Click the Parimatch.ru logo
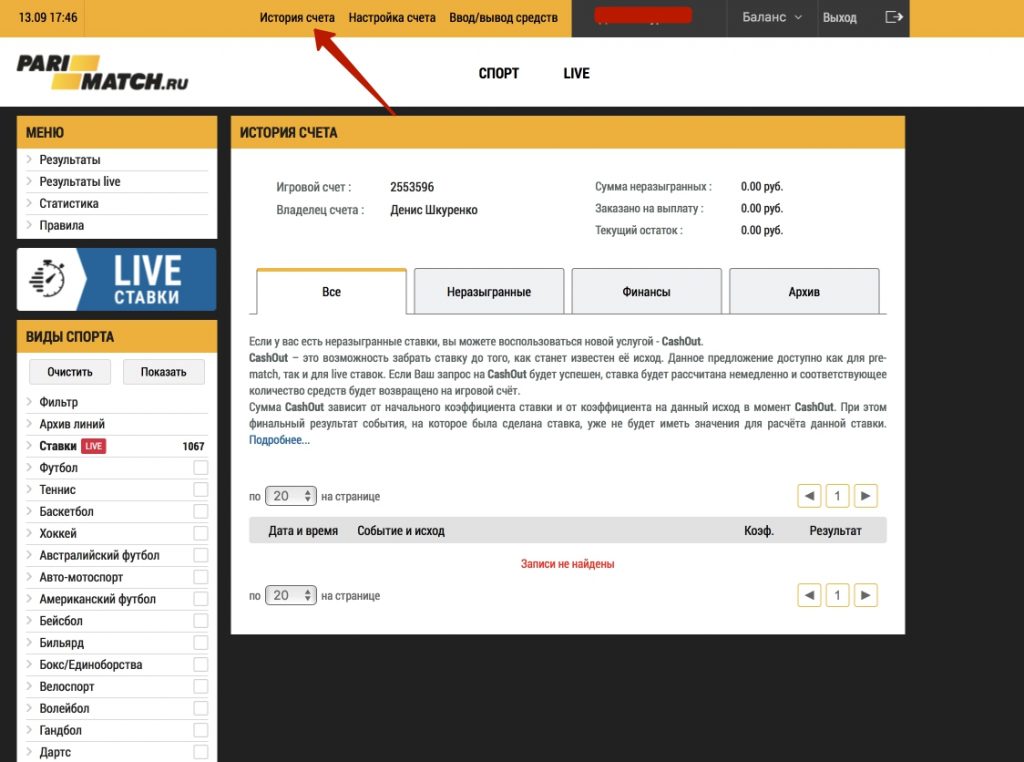 102,73
